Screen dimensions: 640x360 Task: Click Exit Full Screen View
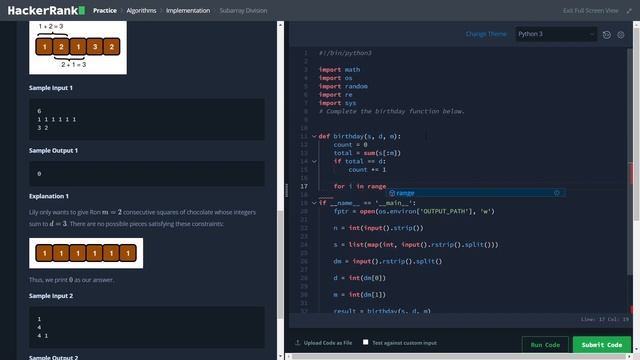click(591, 11)
